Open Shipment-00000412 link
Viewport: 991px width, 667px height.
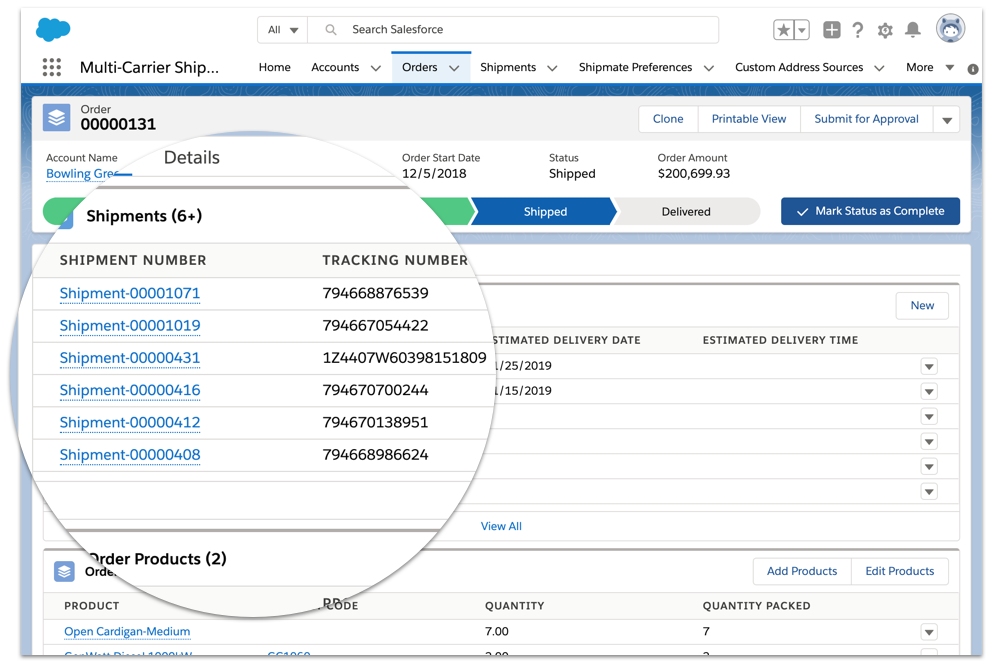pyautogui.click(x=130, y=422)
